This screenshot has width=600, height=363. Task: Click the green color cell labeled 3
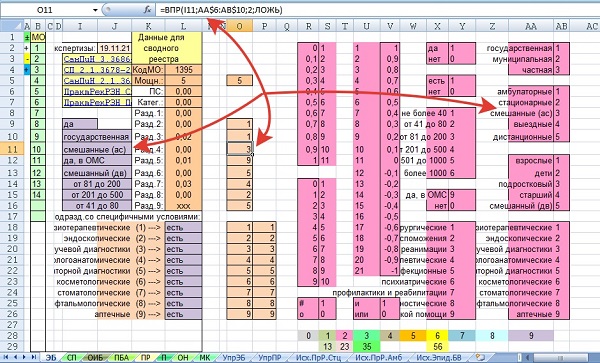point(367,335)
